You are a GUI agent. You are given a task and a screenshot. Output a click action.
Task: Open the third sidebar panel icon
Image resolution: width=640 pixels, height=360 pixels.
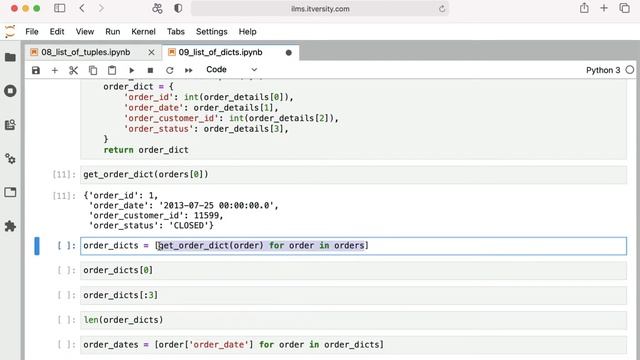click(10, 124)
